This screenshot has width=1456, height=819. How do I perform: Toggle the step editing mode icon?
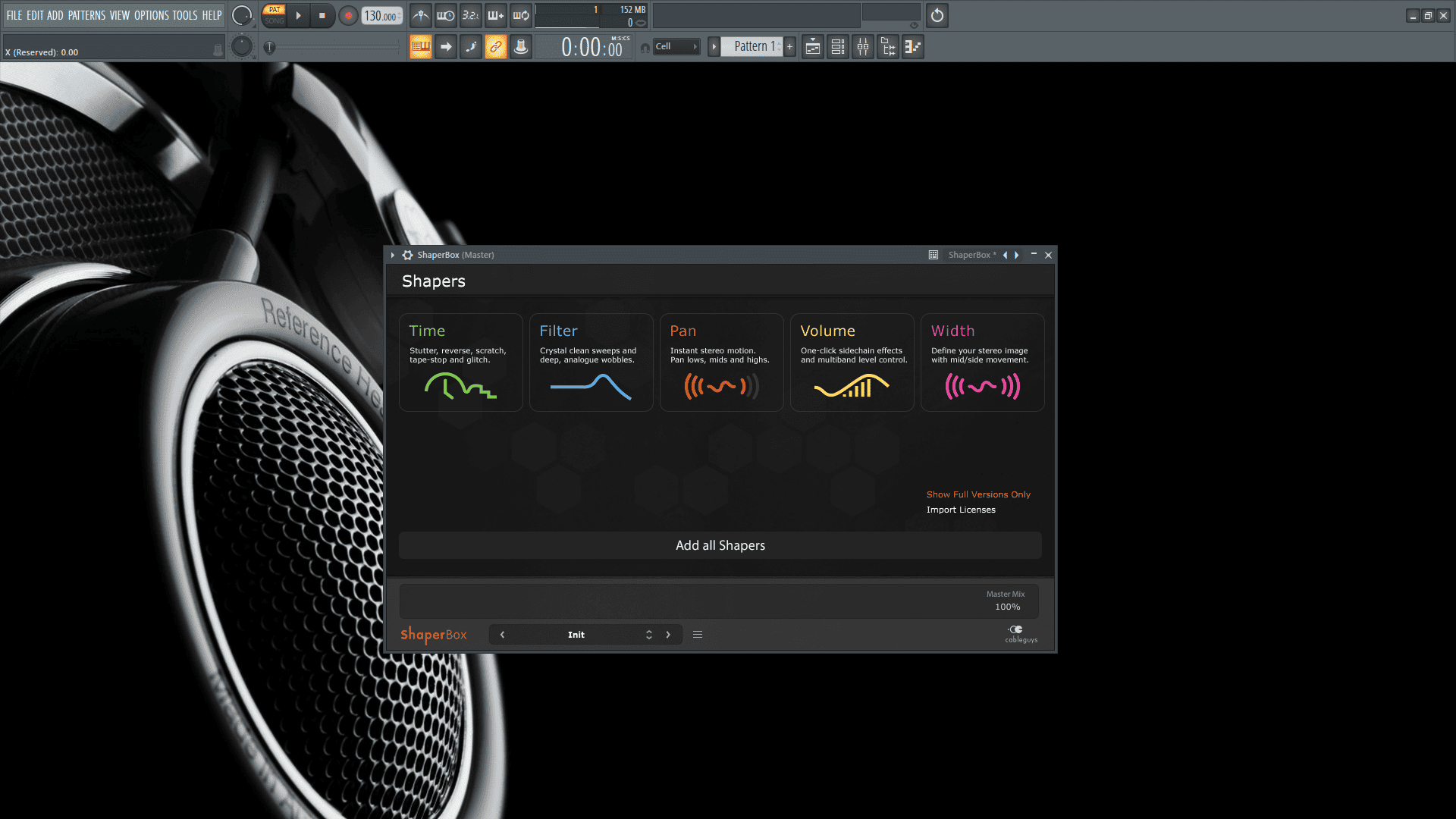[x=471, y=47]
